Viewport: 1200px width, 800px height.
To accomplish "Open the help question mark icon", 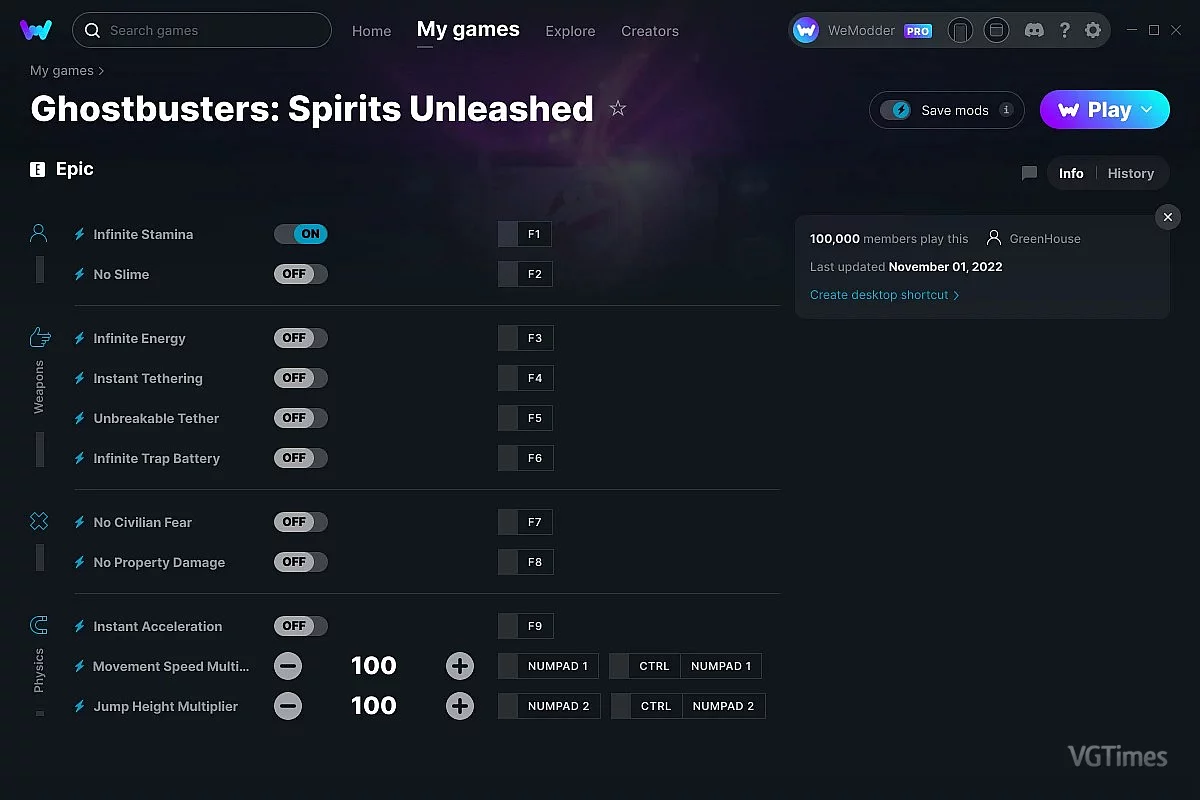I will point(1065,31).
